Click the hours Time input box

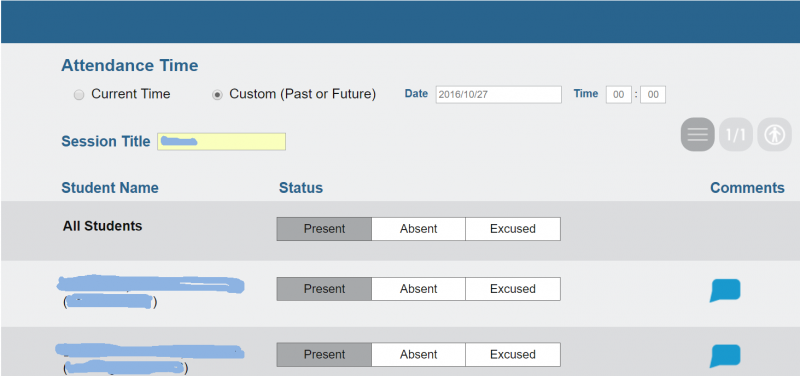pos(618,95)
